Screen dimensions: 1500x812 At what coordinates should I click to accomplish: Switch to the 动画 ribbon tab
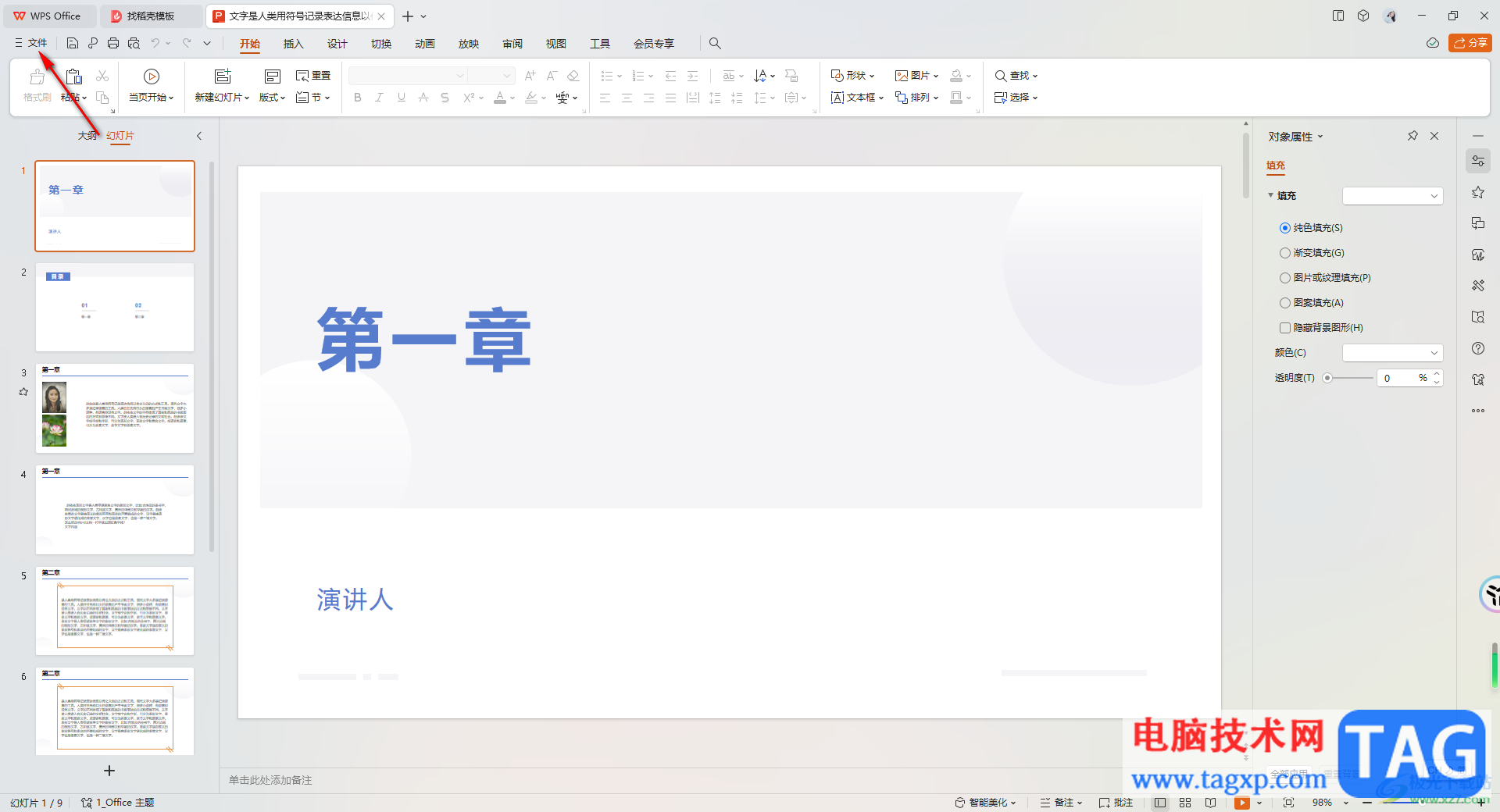pyautogui.click(x=424, y=44)
